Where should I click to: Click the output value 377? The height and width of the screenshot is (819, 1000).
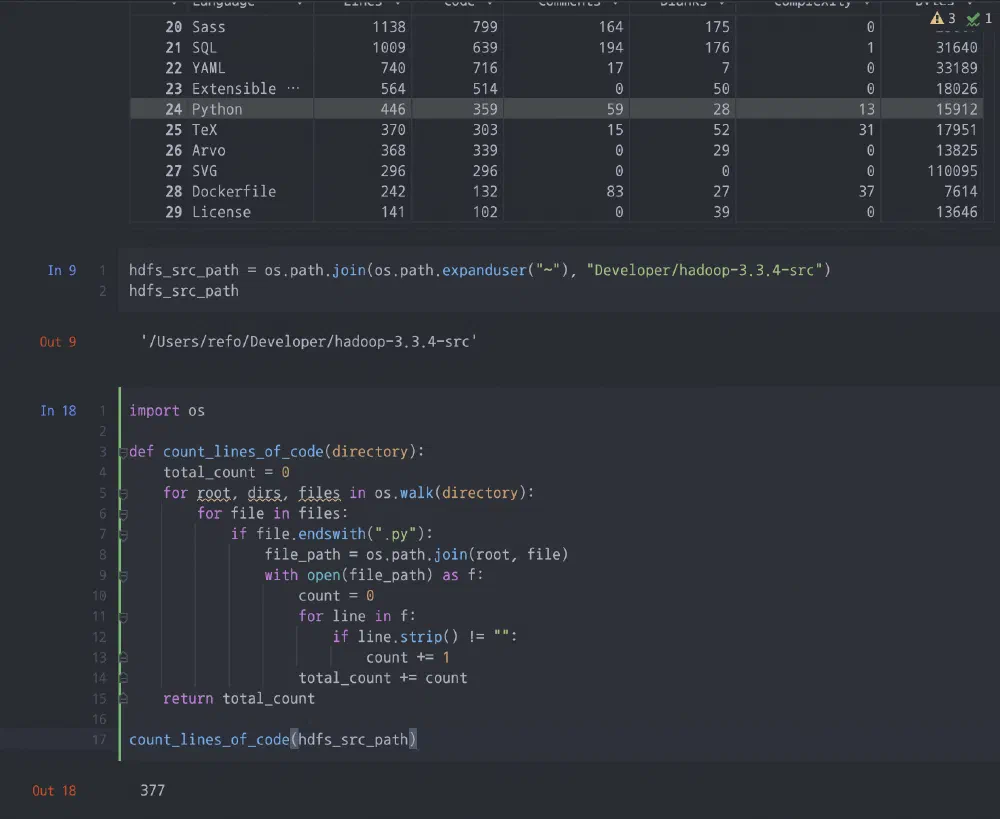pos(152,791)
